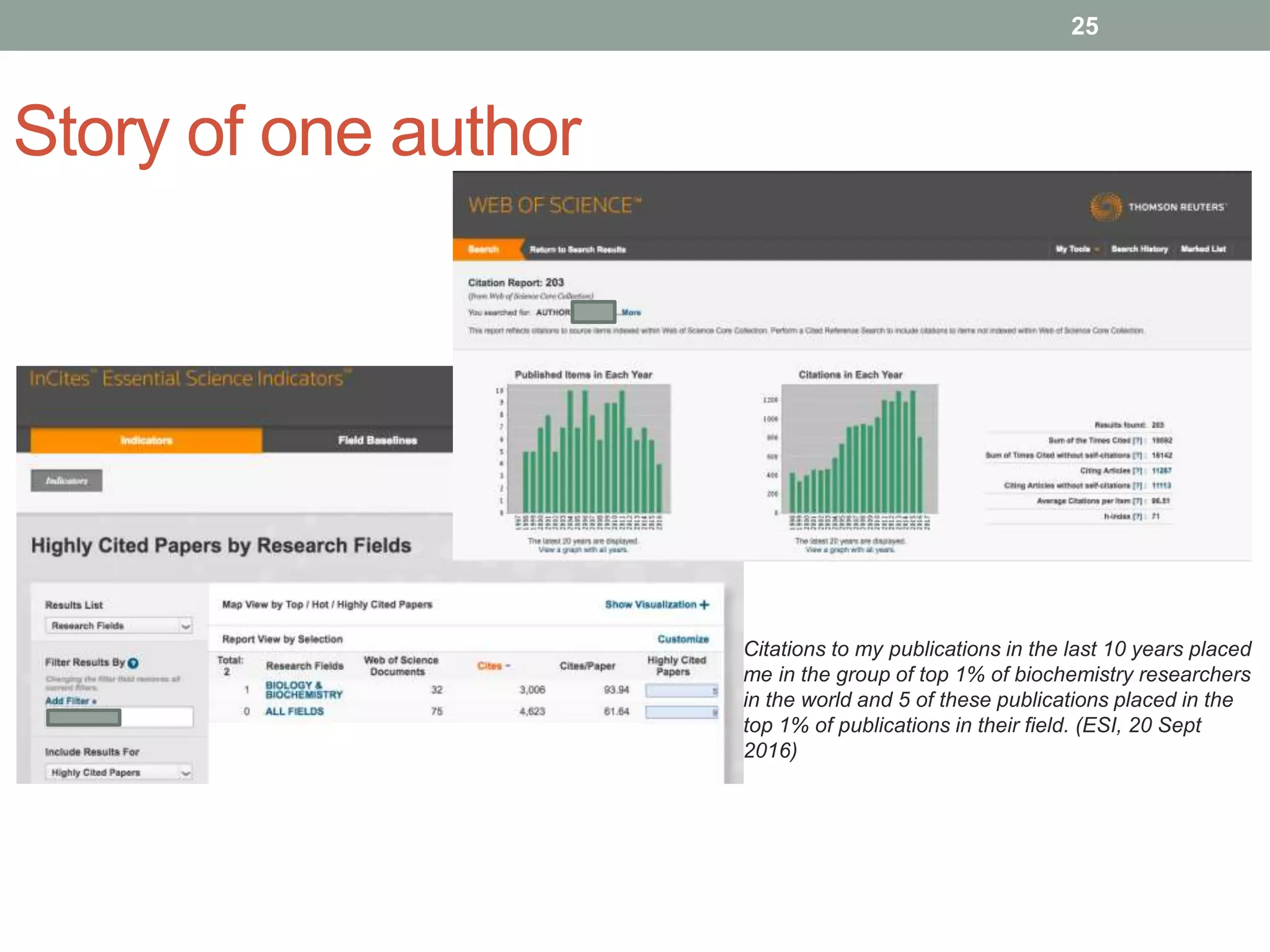
Task: Click the WEB OF SCIENCE logo text
Action: 554,205
